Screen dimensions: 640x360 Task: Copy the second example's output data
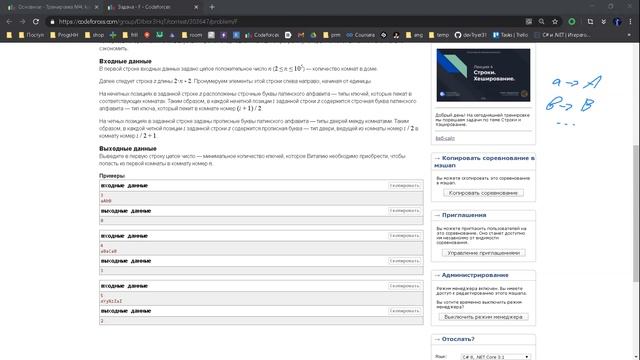(404, 261)
